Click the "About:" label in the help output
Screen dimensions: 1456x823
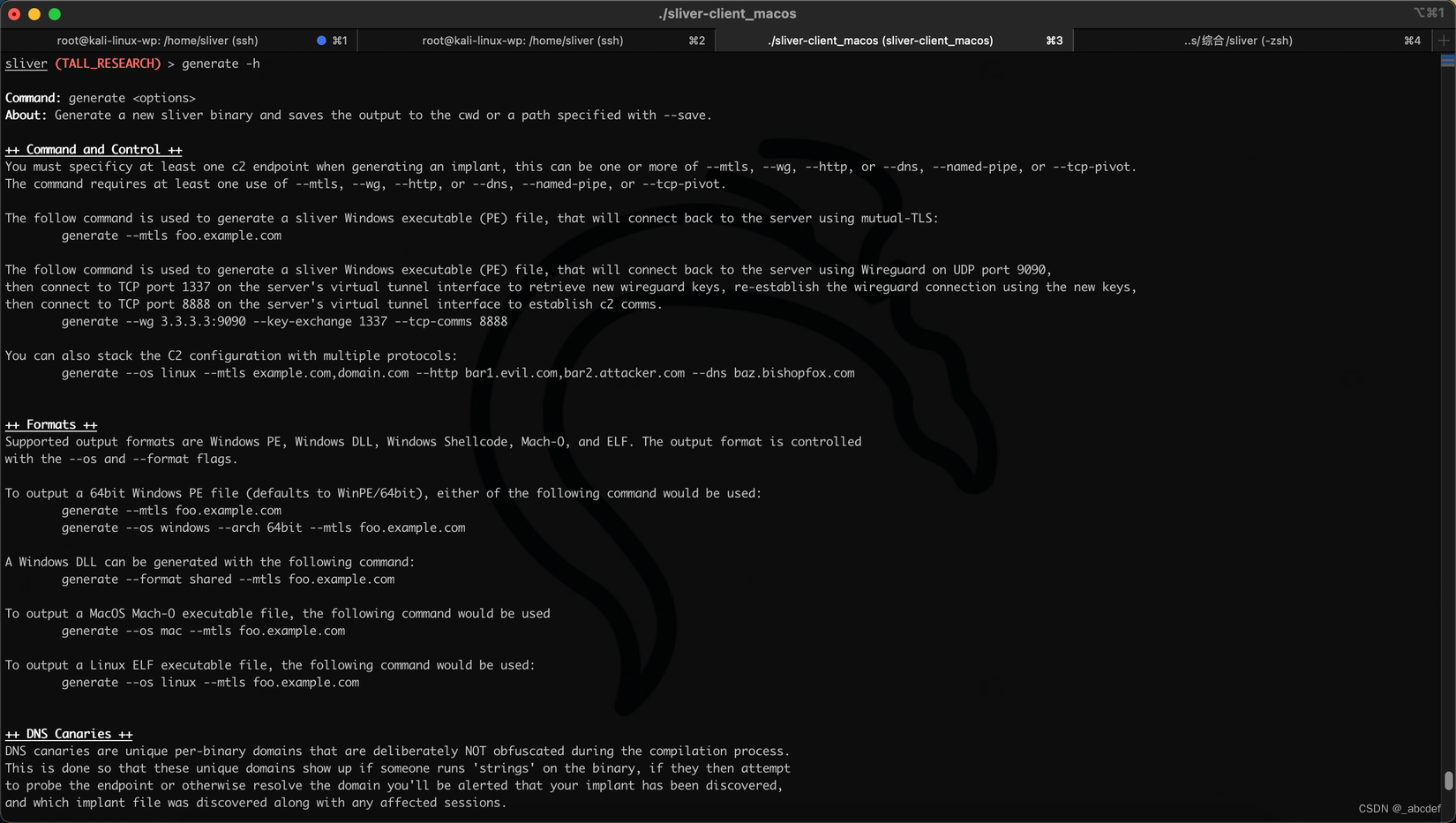point(26,116)
